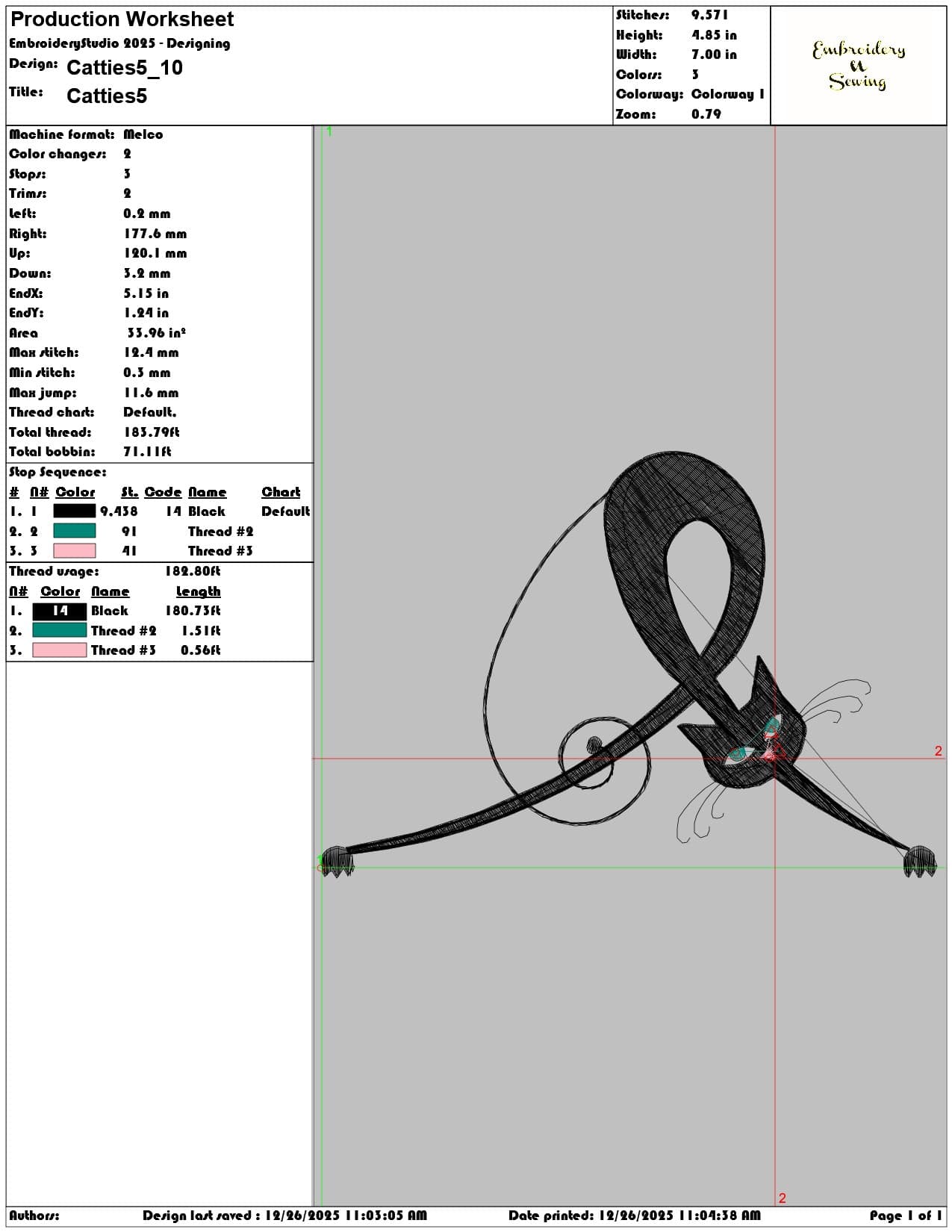The image size is (952, 1232).
Task: Click the stitch count '9,438' for Black
Action: click(119, 511)
